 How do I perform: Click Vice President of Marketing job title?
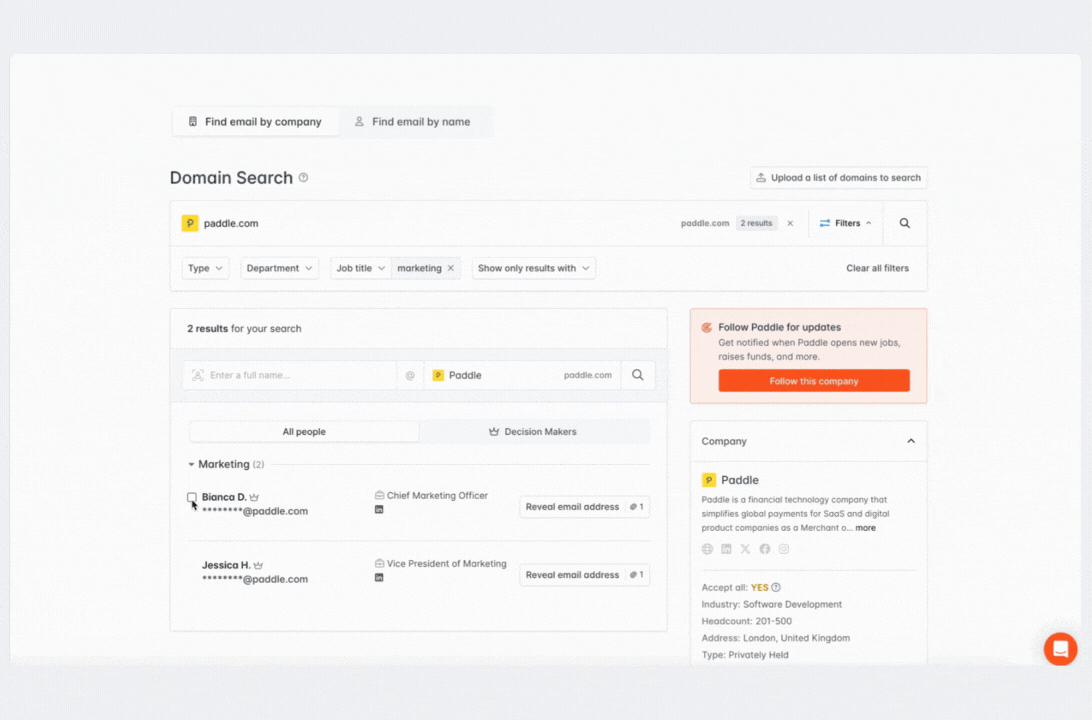click(x=446, y=564)
